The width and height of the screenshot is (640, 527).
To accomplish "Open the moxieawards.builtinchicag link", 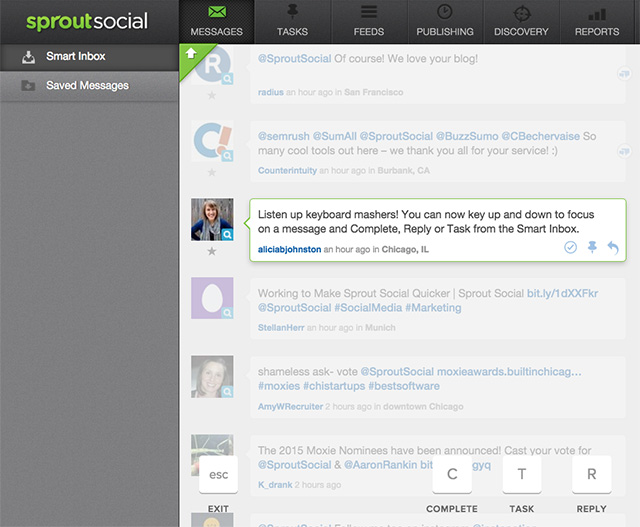I will click(509, 372).
